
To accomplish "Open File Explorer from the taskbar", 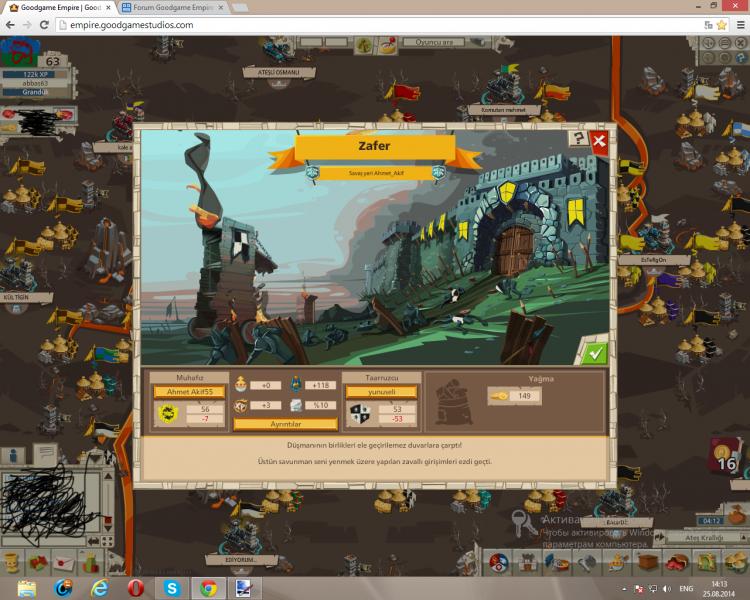I will pos(27,588).
